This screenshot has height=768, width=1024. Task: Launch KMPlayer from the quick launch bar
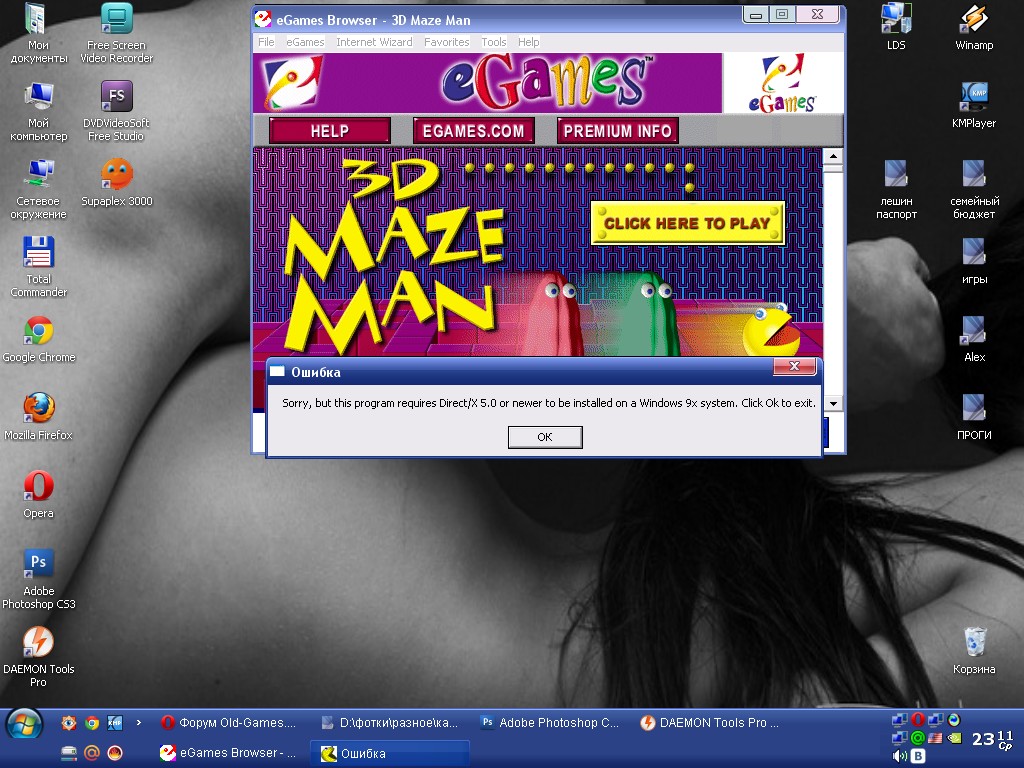click(115, 722)
